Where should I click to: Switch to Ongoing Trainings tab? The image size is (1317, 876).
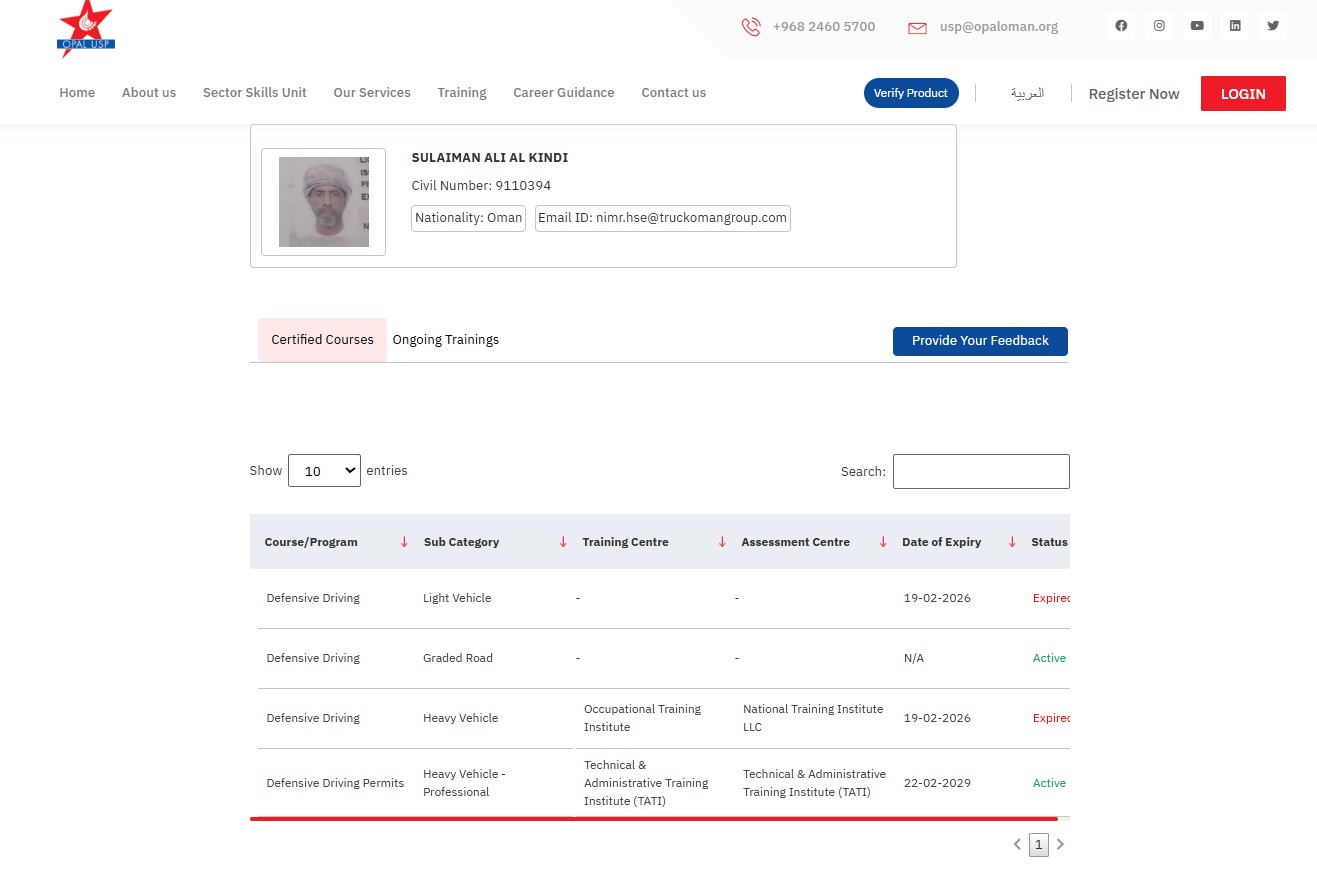[445, 340]
